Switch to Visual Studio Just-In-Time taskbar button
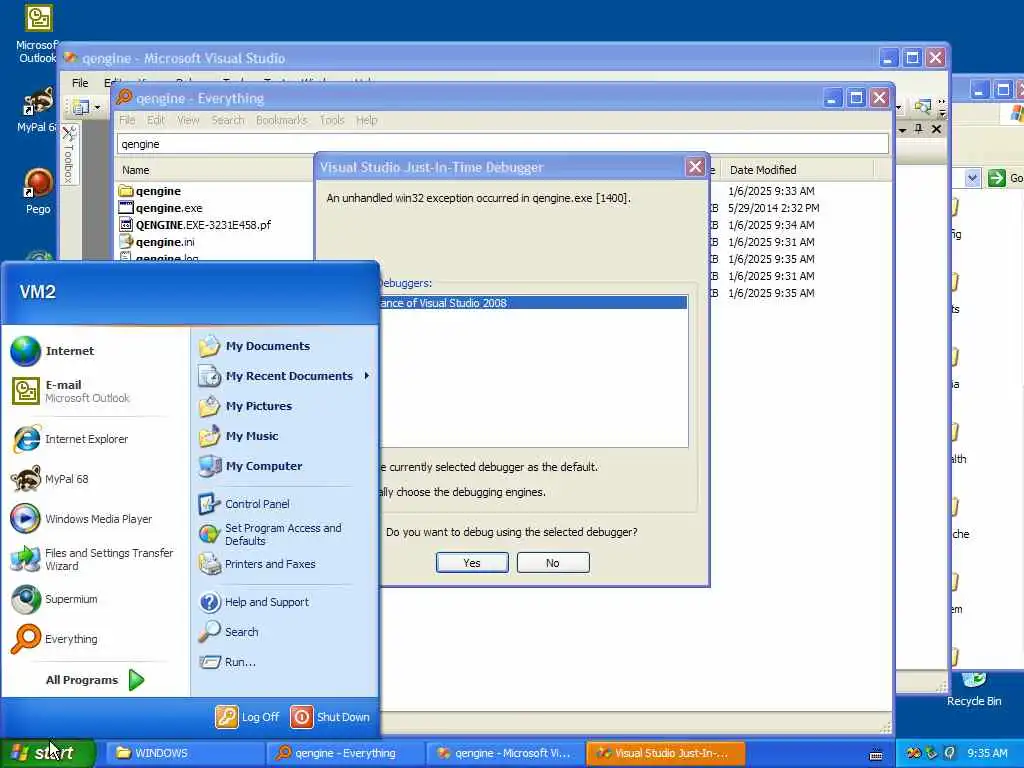Viewport: 1024px width, 768px height. [x=665, y=753]
